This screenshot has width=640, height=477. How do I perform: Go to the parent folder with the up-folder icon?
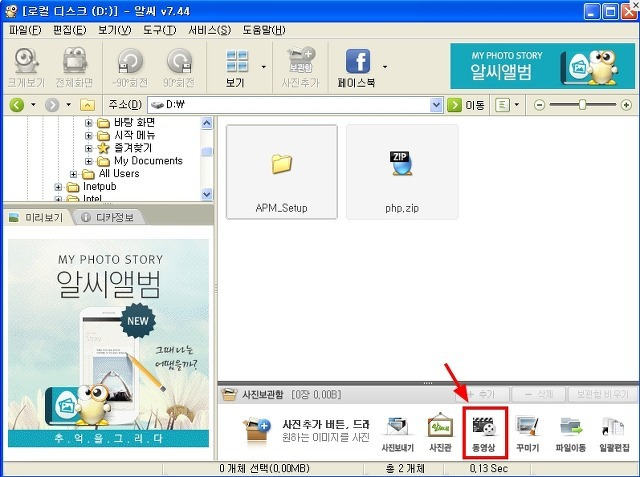87,105
